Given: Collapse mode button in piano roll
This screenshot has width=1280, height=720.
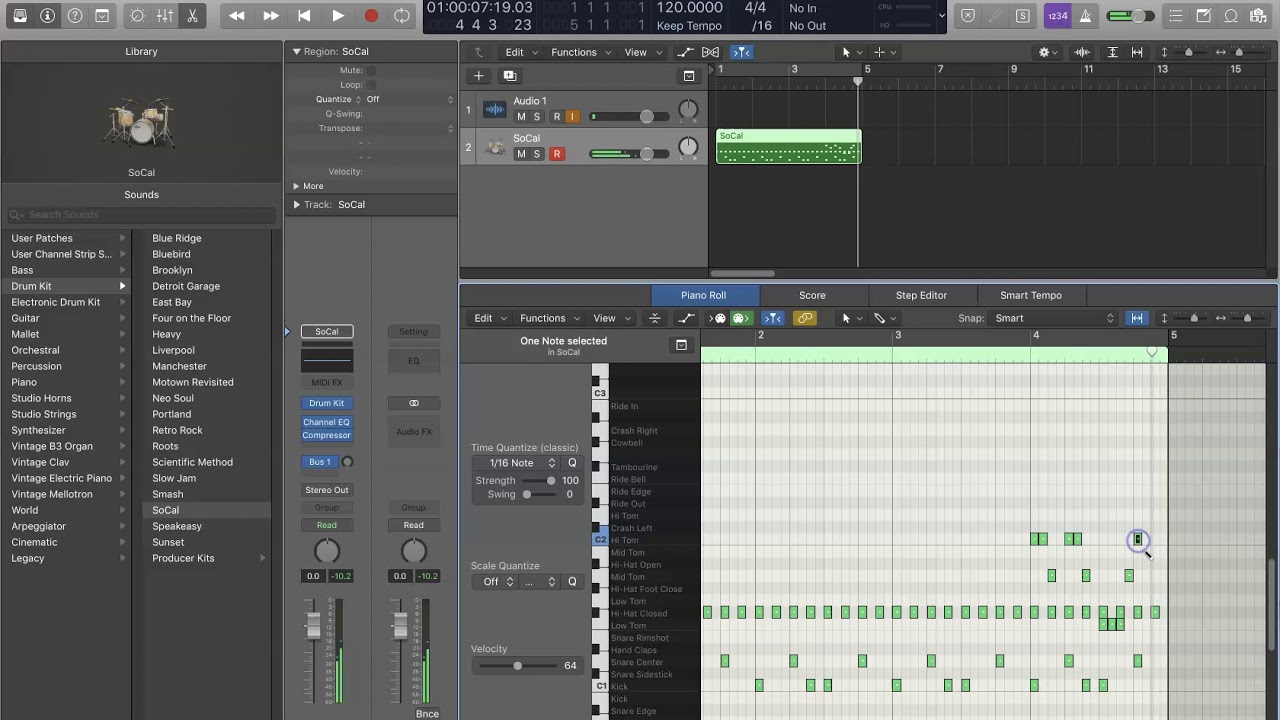Looking at the screenshot, I should pyautogui.click(x=654, y=318).
